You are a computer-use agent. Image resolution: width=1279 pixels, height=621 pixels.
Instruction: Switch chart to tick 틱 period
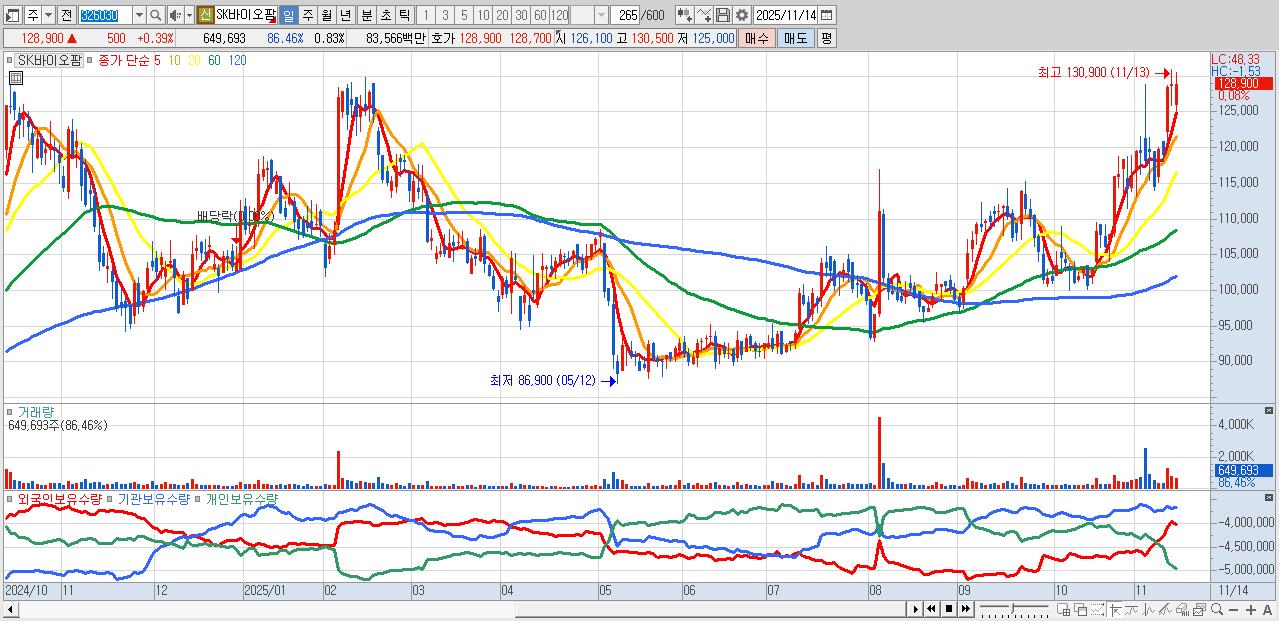click(403, 15)
